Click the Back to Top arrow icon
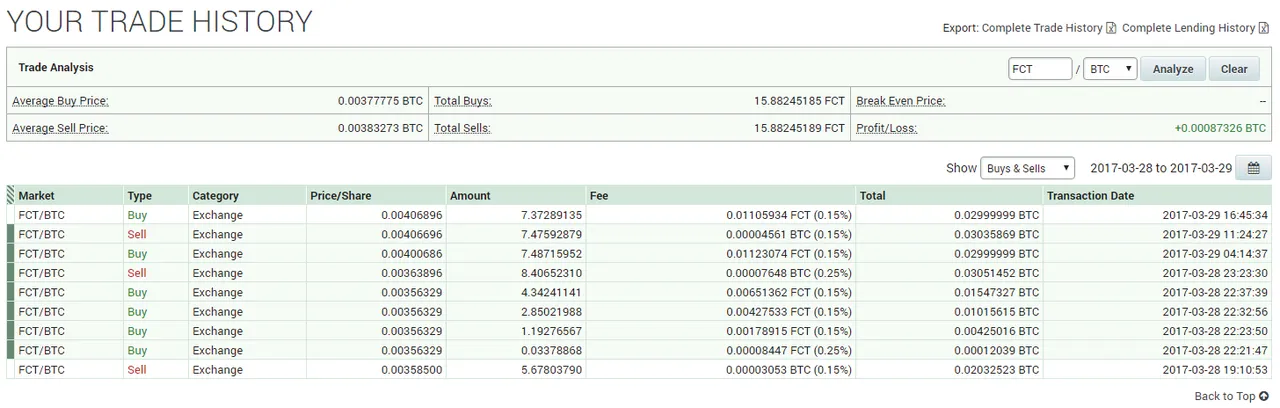This screenshot has width=1280, height=408. 1264,396
